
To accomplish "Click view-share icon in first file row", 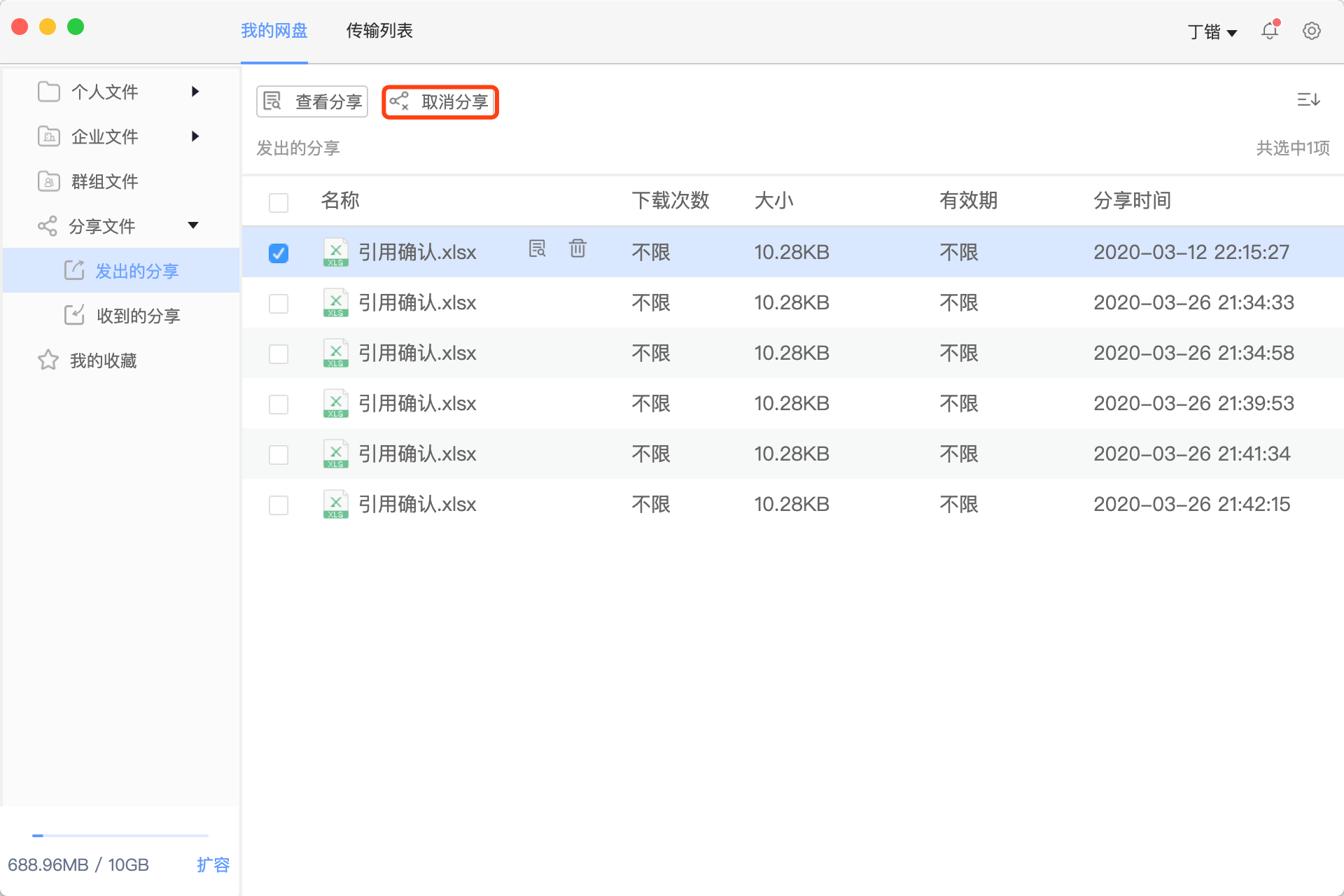I will (537, 248).
